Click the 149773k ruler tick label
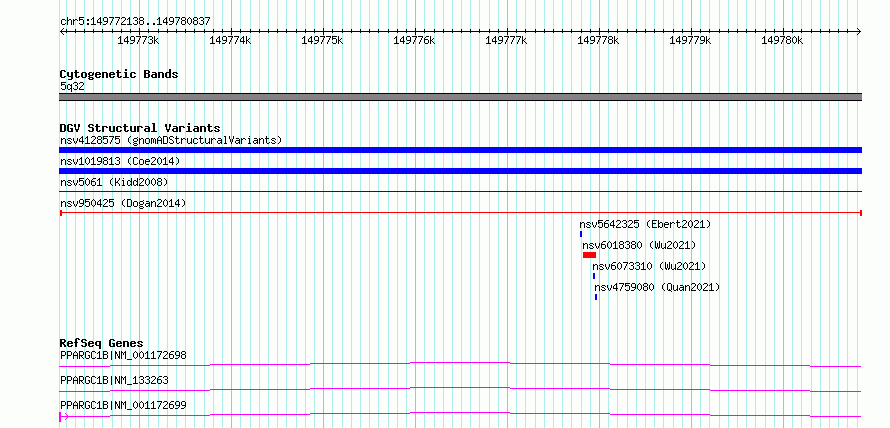The height and width of the screenshot is (428, 890). (138, 41)
